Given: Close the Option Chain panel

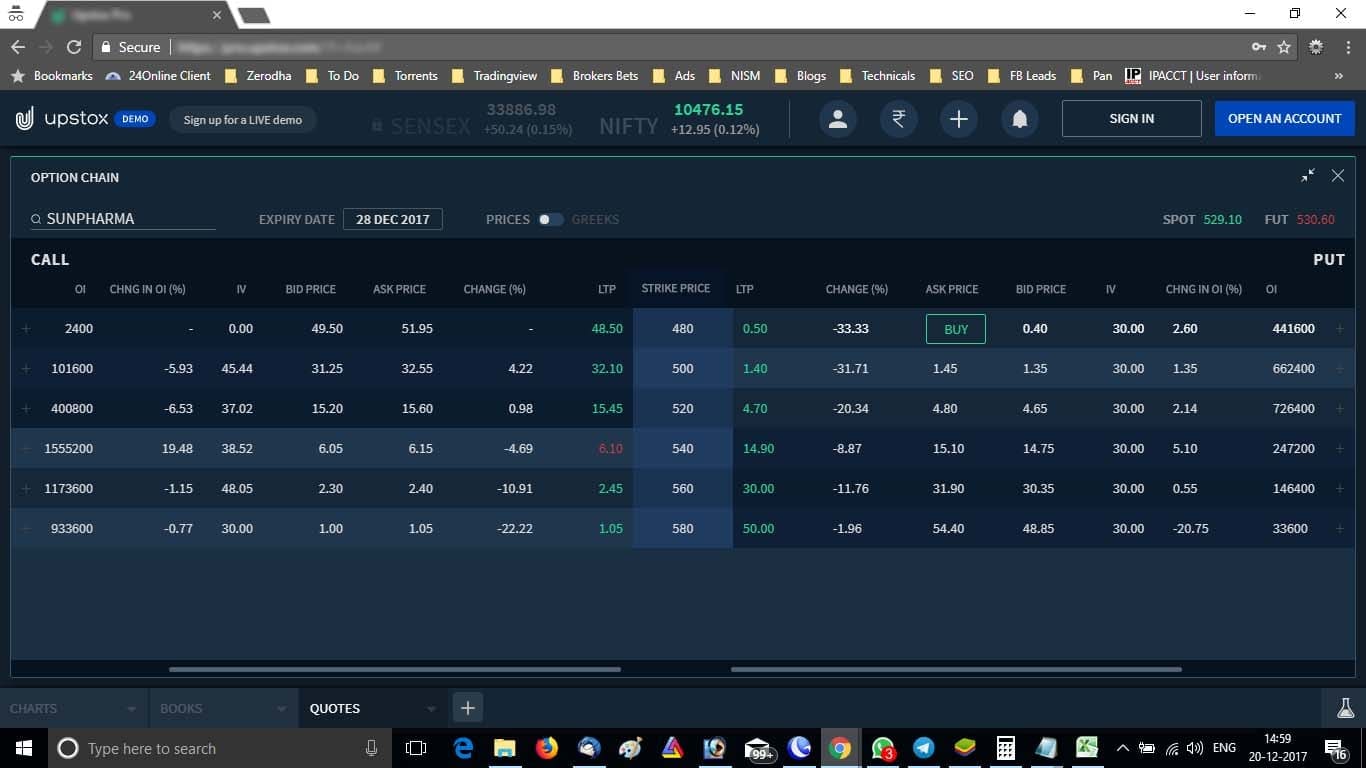Looking at the screenshot, I should pos(1338,176).
